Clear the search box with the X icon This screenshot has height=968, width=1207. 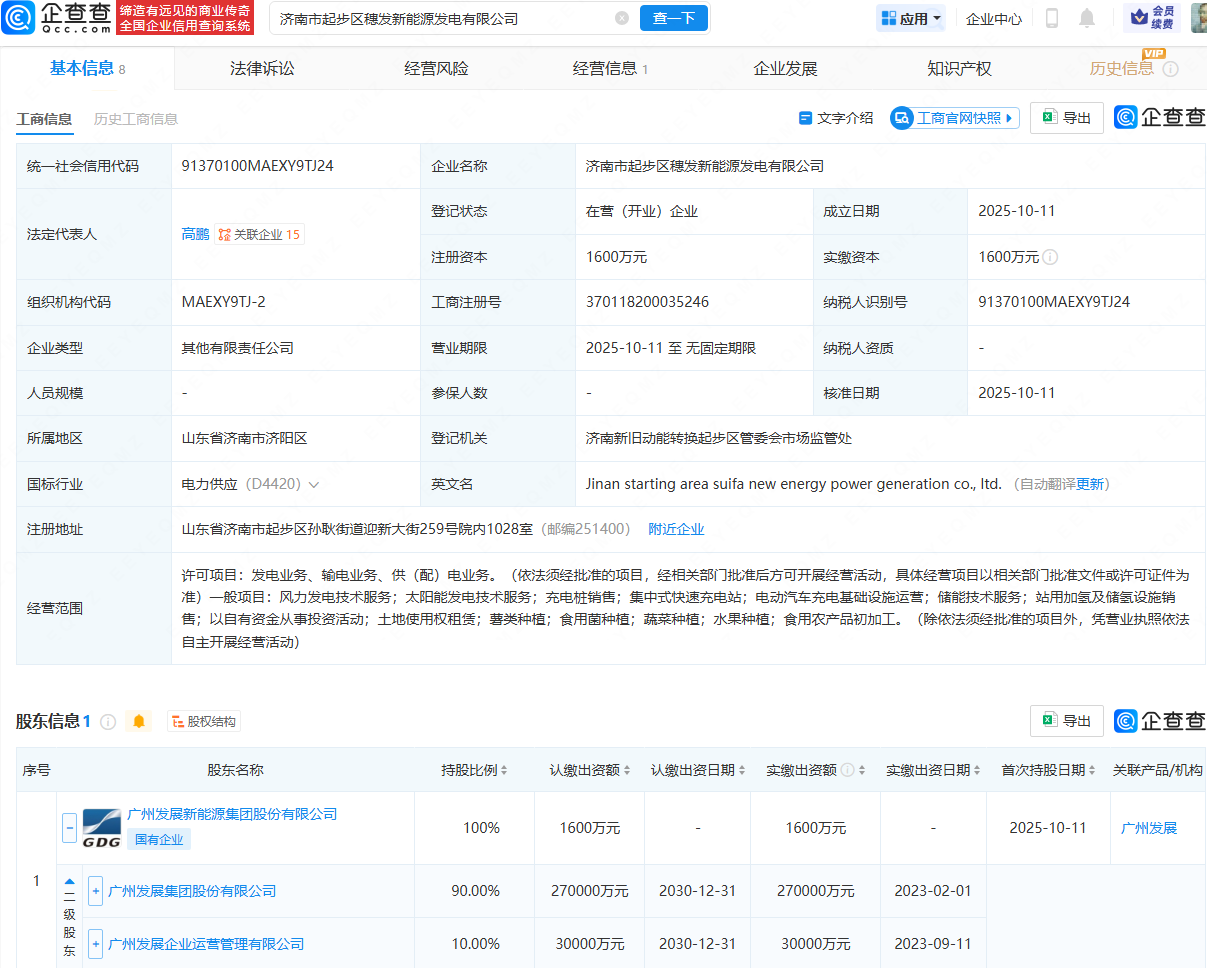622,18
